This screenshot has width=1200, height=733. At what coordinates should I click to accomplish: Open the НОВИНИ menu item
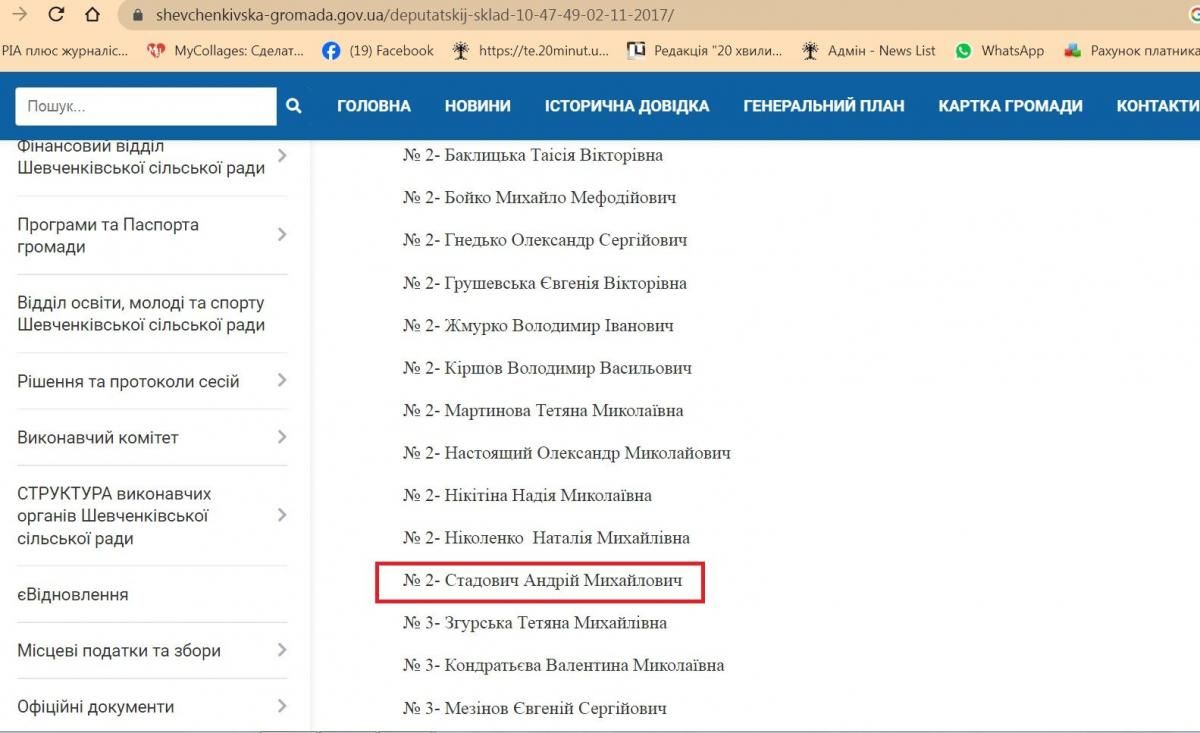[477, 106]
